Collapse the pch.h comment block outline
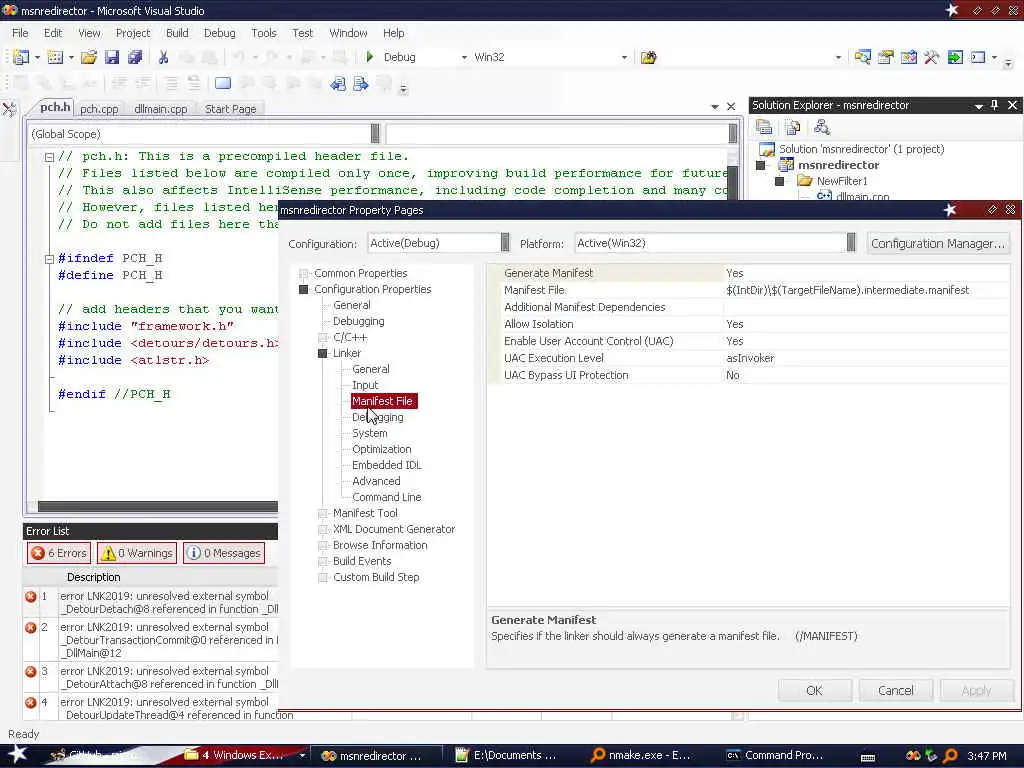This screenshot has height=768, width=1024. pyautogui.click(x=49, y=157)
